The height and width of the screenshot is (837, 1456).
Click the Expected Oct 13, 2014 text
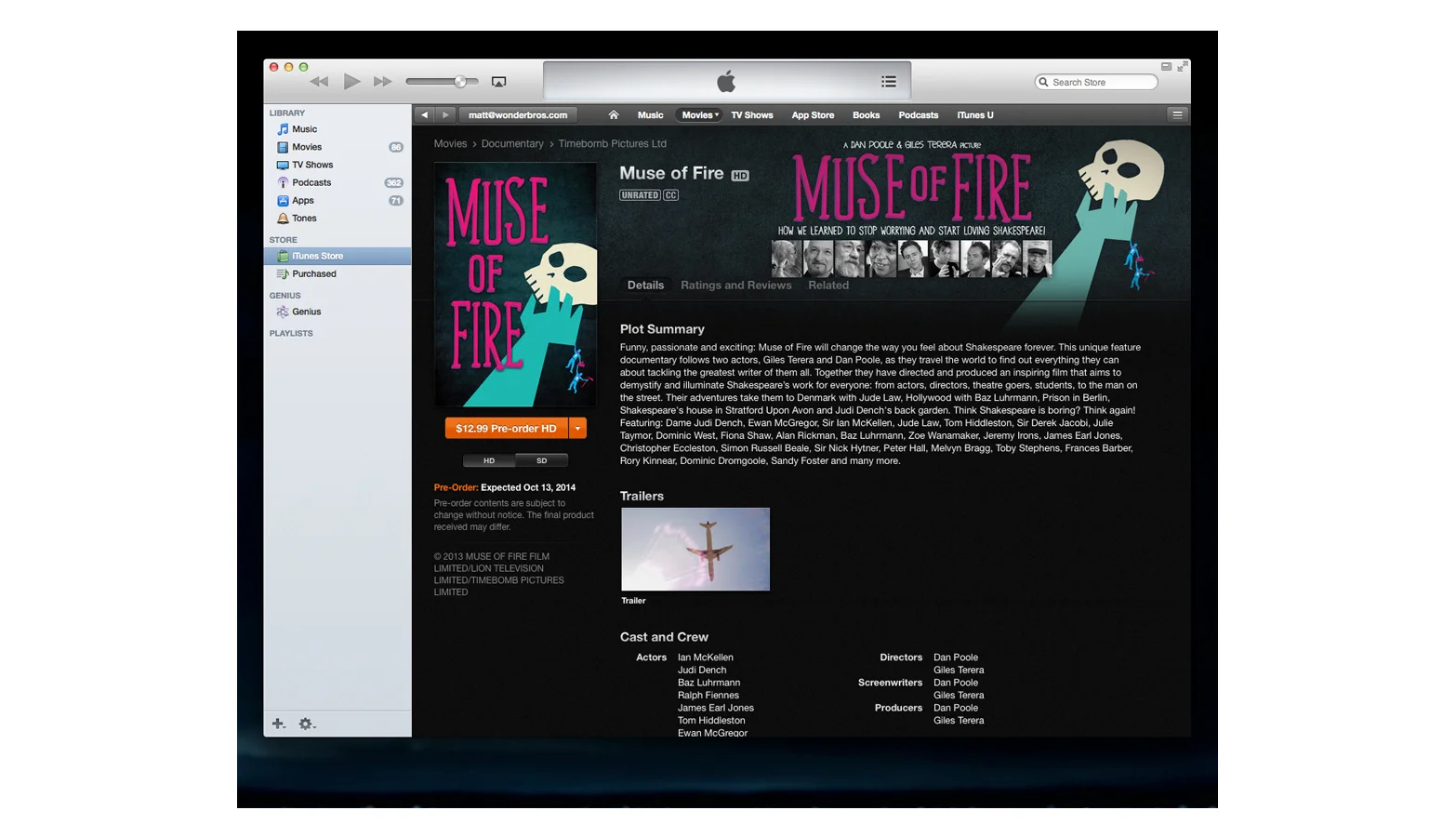[x=528, y=487]
